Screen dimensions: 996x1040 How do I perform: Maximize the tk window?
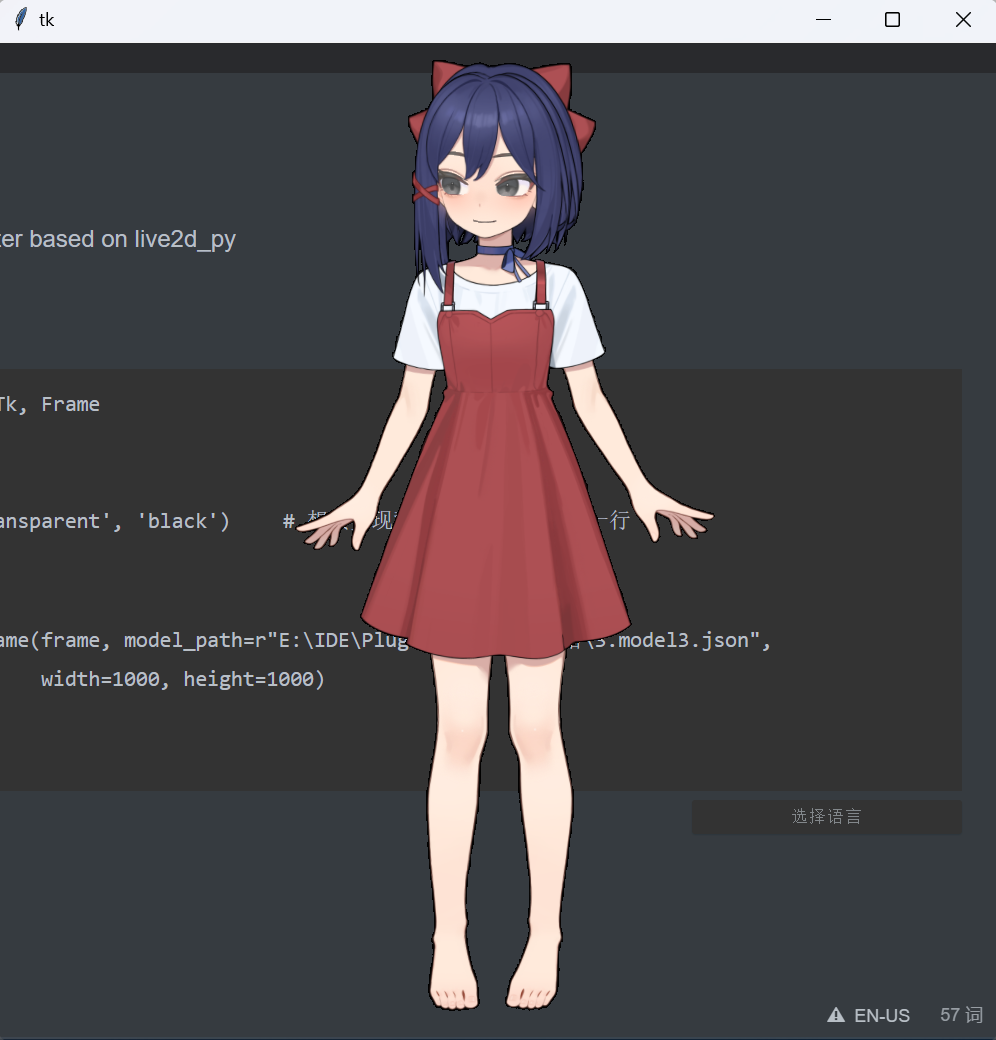(x=893, y=20)
